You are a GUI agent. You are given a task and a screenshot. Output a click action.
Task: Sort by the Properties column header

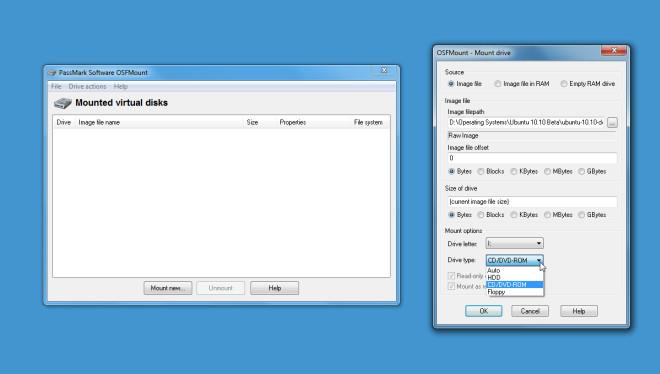pyautogui.click(x=293, y=122)
